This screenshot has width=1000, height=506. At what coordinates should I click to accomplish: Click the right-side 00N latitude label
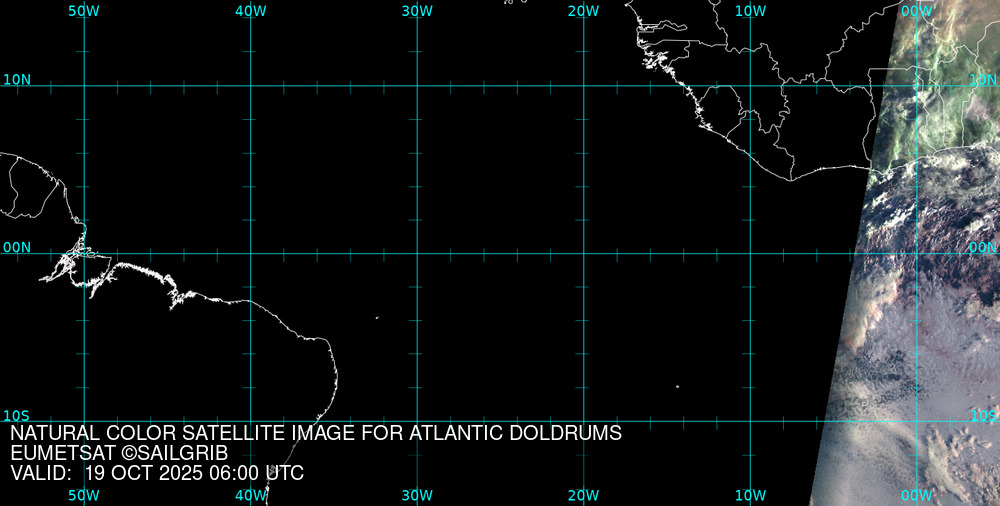tap(982, 247)
